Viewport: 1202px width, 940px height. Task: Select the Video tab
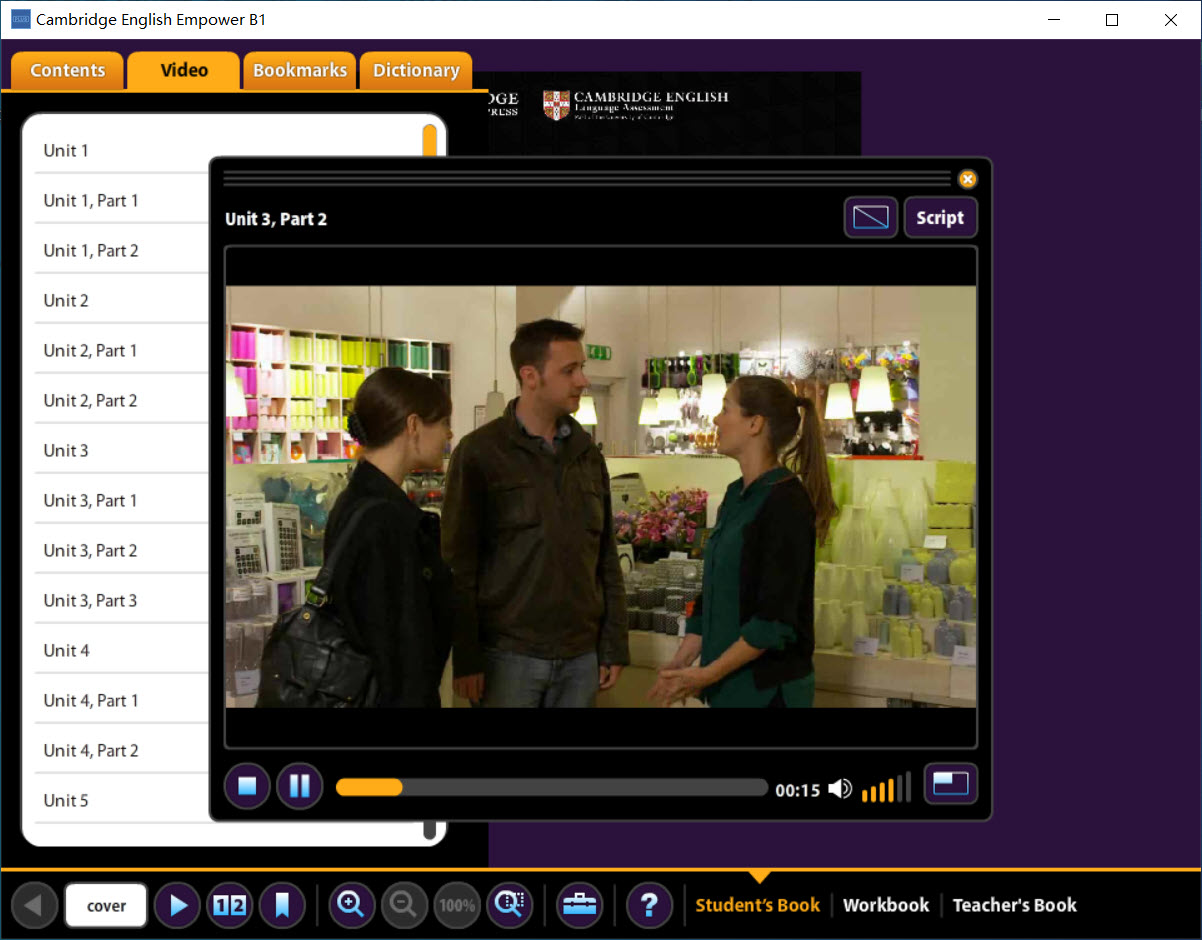click(x=184, y=71)
